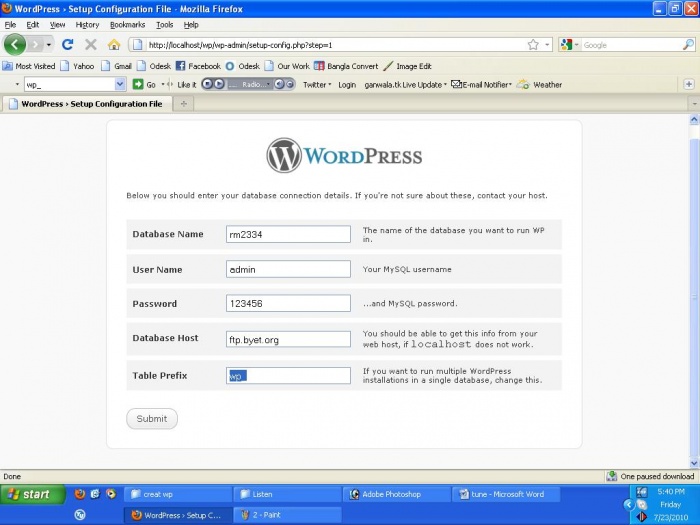Open the File menu
Image resolution: width=700 pixels, height=525 pixels.
pyautogui.click(x=10, y=25)
